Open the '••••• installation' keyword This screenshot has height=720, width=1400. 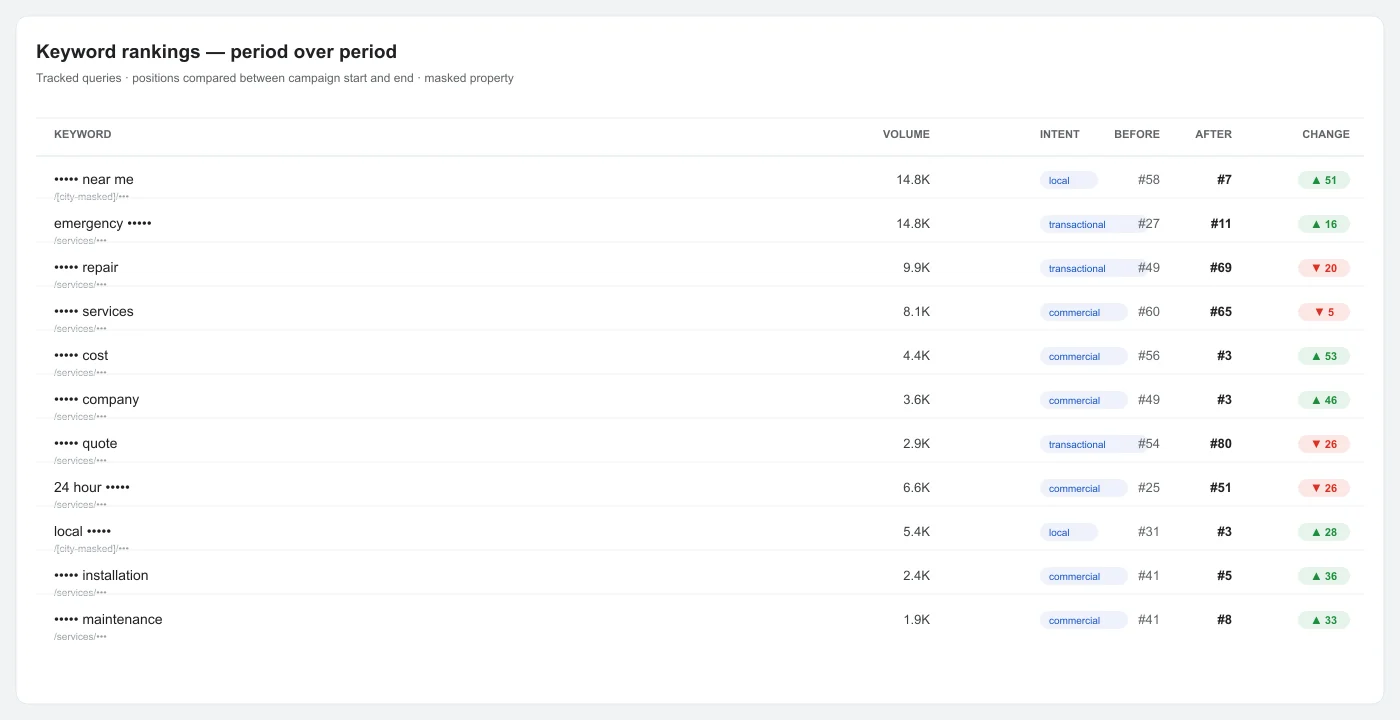pos(101,576)
